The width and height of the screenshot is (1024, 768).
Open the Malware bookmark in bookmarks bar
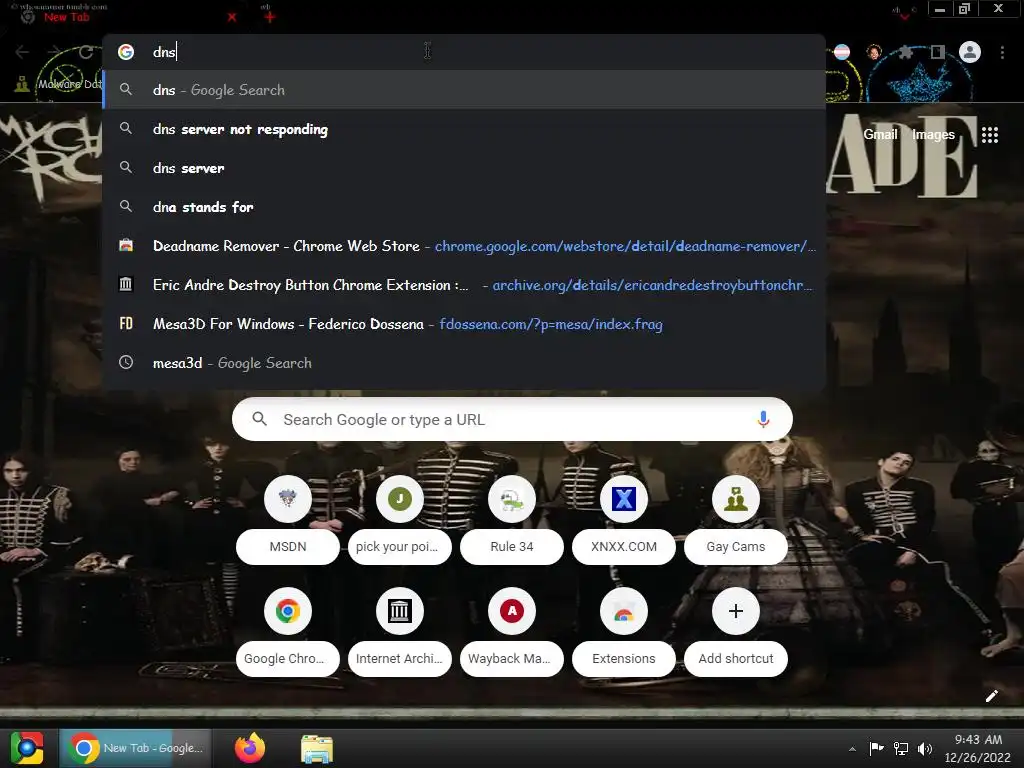tap(59, 84)
